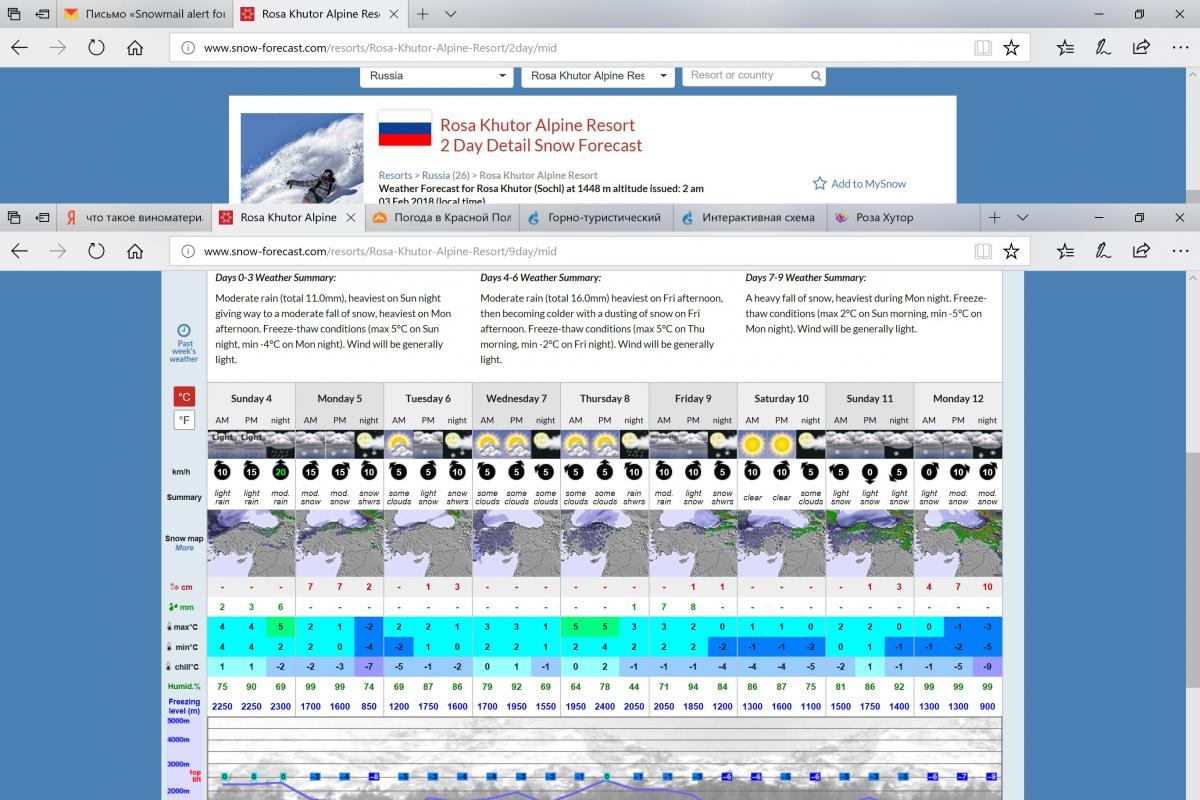
Task: Close the Rosa Khutor Alpine tab in front window
Action: (350, 217)
